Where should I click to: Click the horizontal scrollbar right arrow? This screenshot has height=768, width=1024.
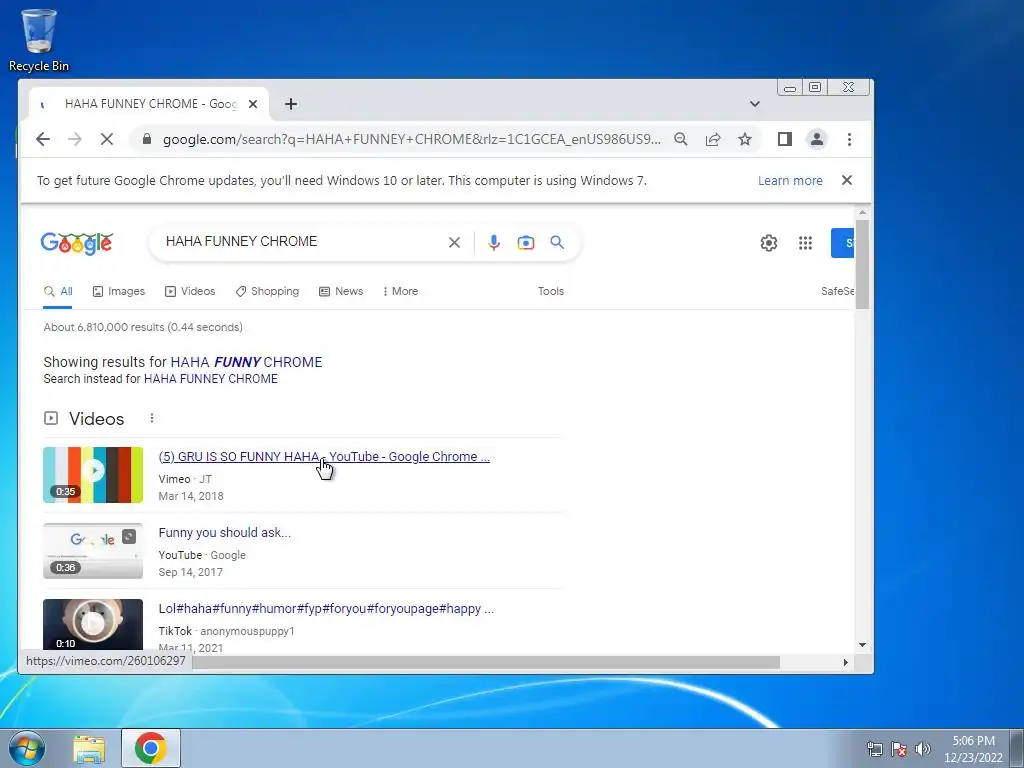tap(846, 662)
